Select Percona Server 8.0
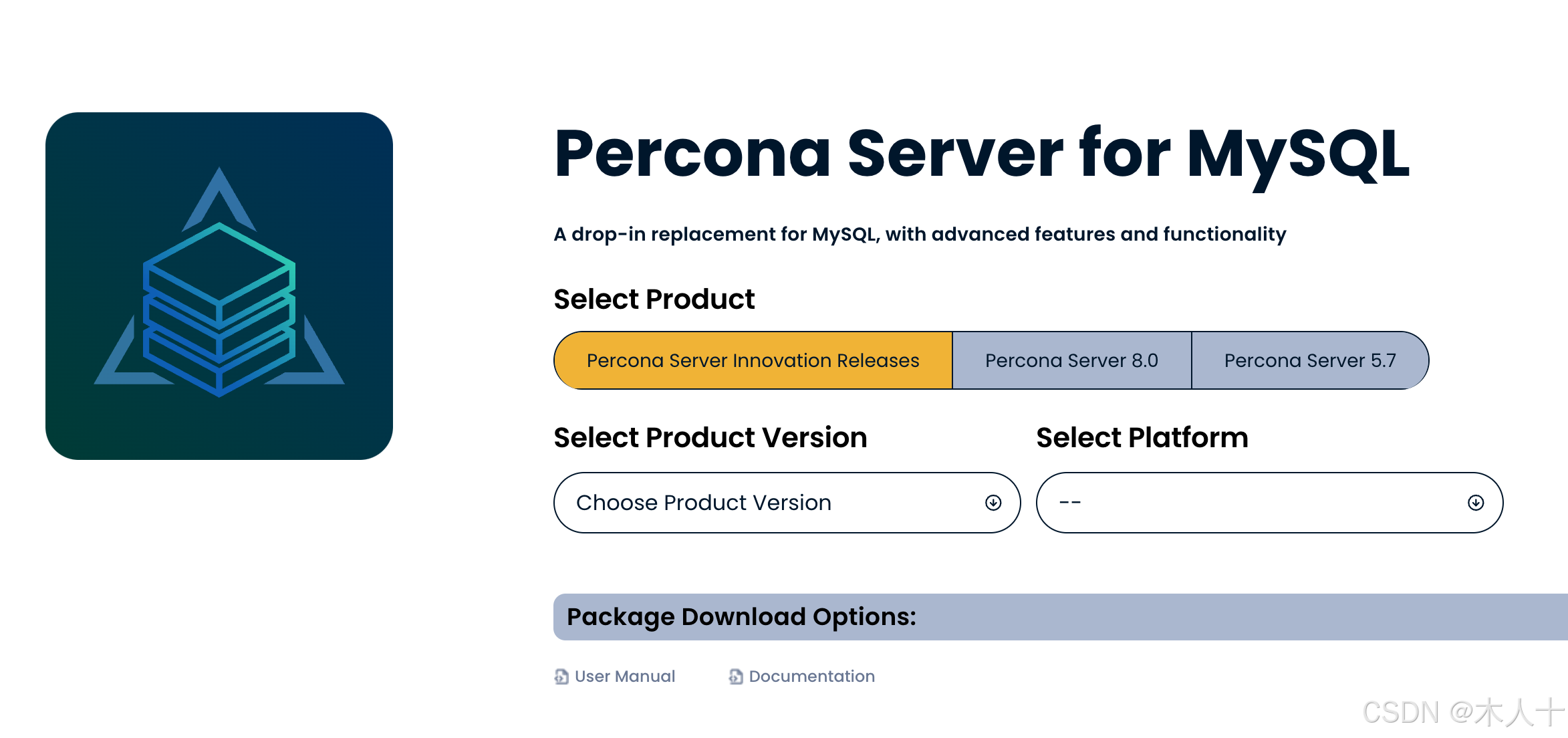Viewport: 1568px width, 738px height. (1071, 360)
